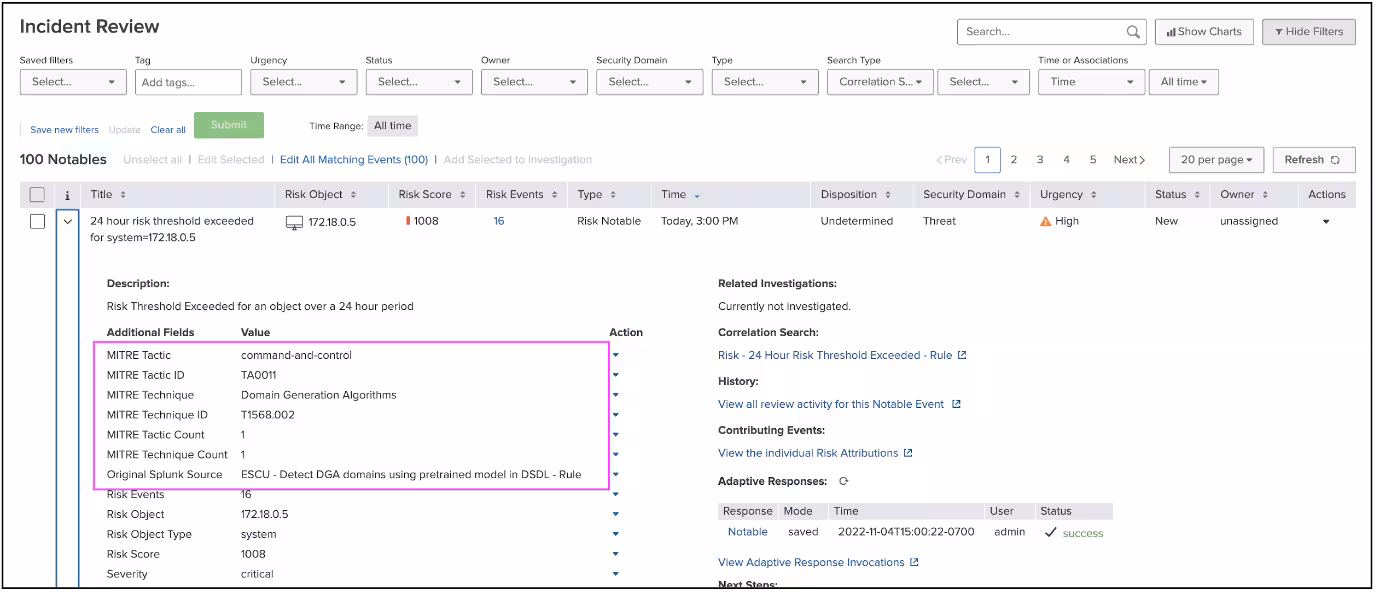Click the refresh icon beside Adaptive Responses

(844, 482)
